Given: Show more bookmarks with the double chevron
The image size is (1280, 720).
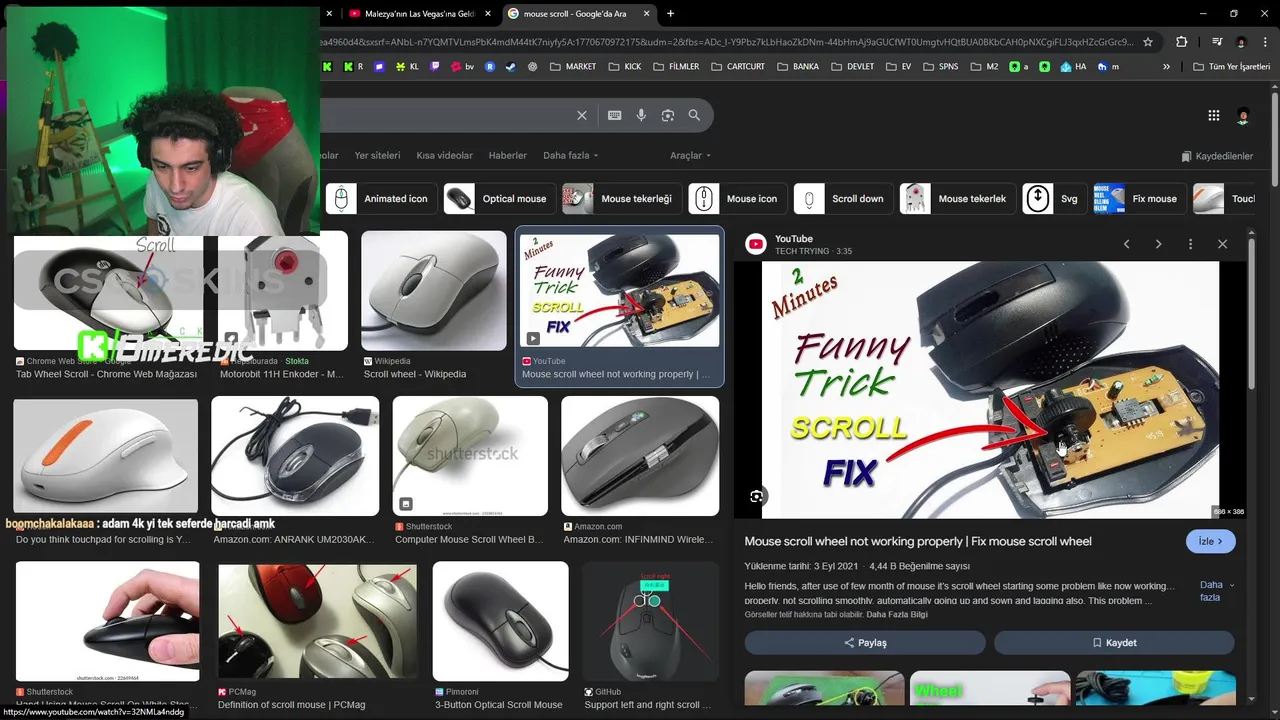Looking at the screenshot, I should tap(1166, 67).
